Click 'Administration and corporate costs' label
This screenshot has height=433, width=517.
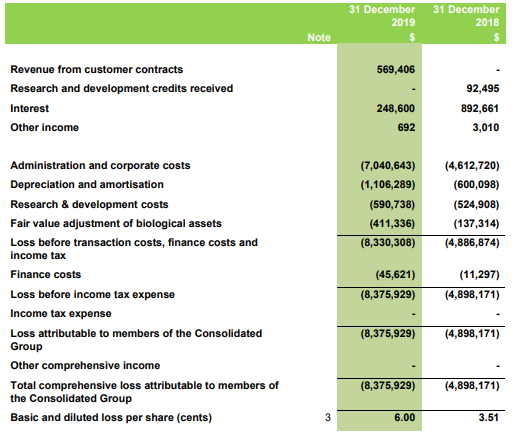100,165
